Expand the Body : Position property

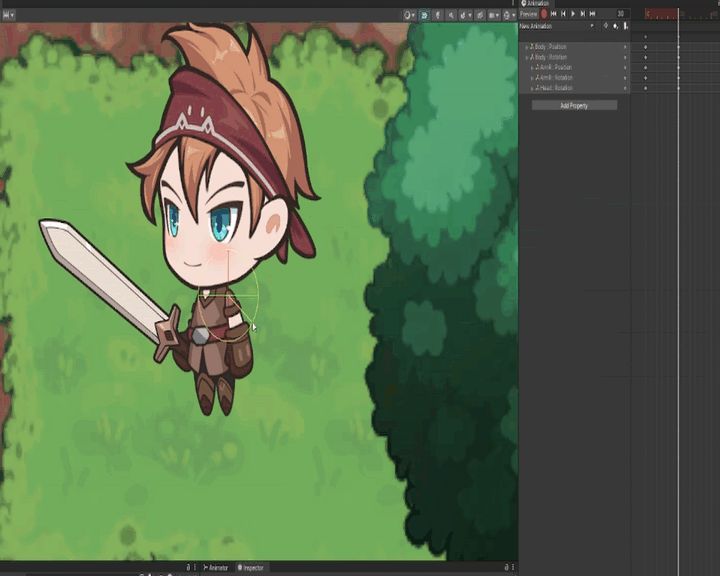point(527,47)
